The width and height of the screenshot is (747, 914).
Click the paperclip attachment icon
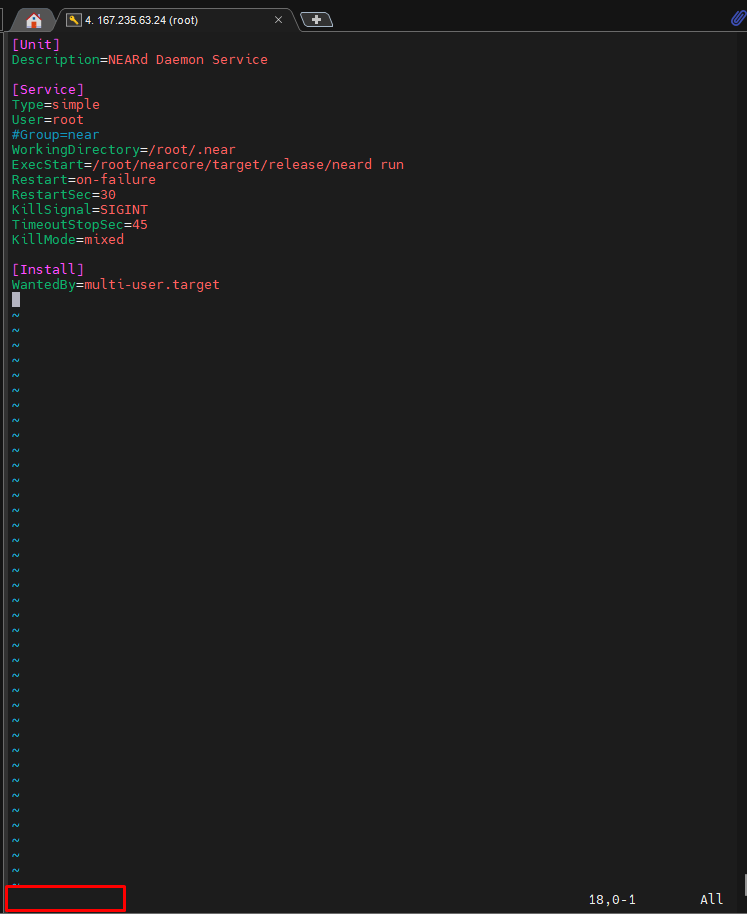point(738,19)
